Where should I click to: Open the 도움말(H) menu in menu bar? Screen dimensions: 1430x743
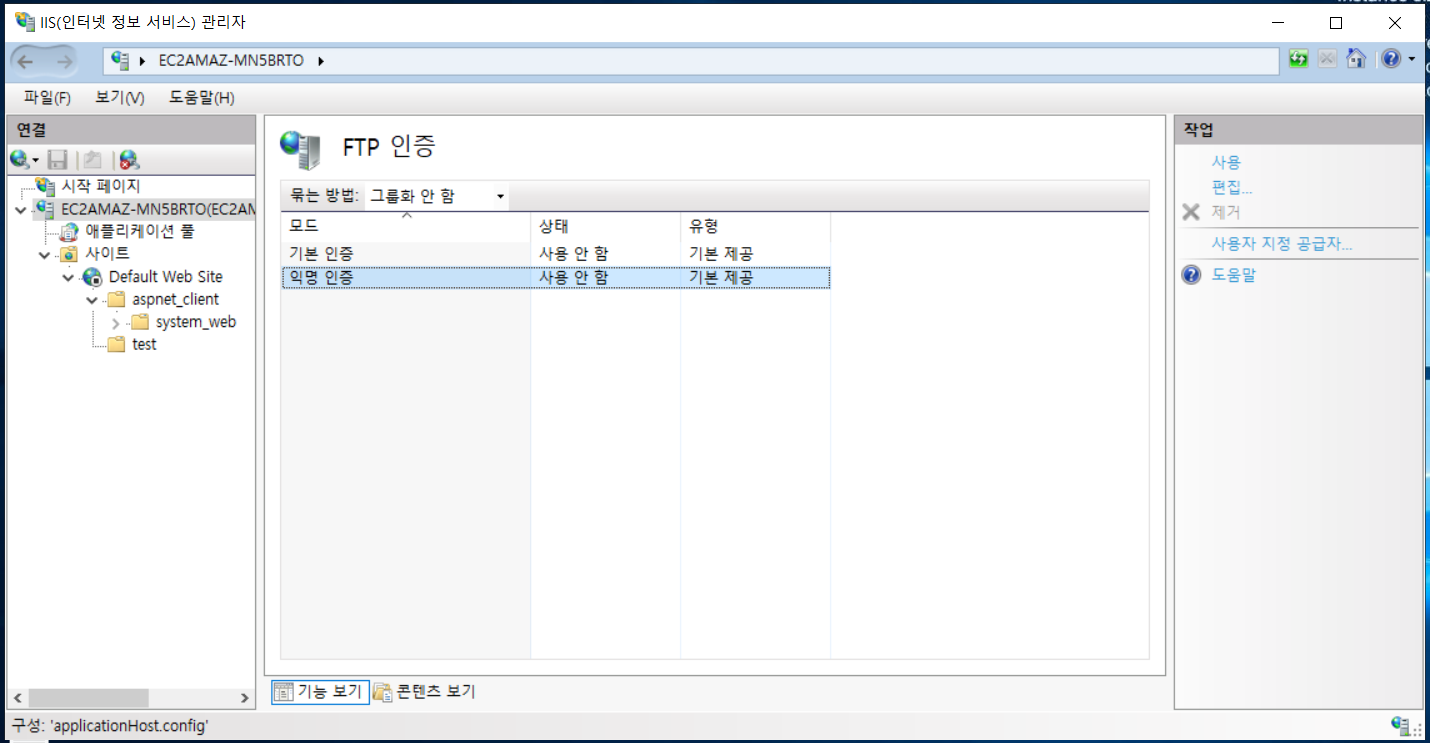point(202,97)
